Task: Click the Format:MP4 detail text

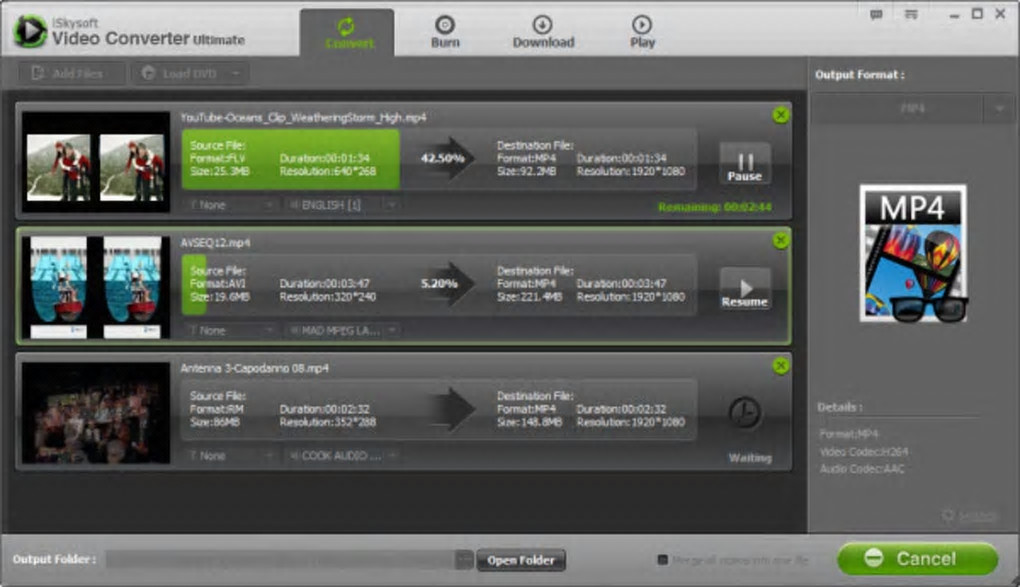Action: coord(848,433)
